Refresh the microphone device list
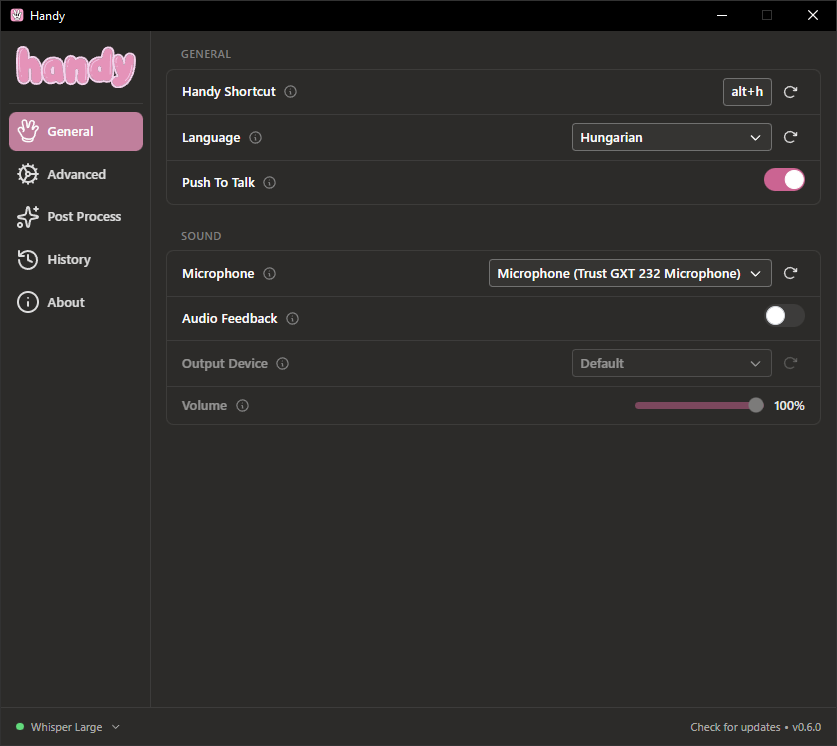This screenshot has width=837, height=746. (790, 272)
